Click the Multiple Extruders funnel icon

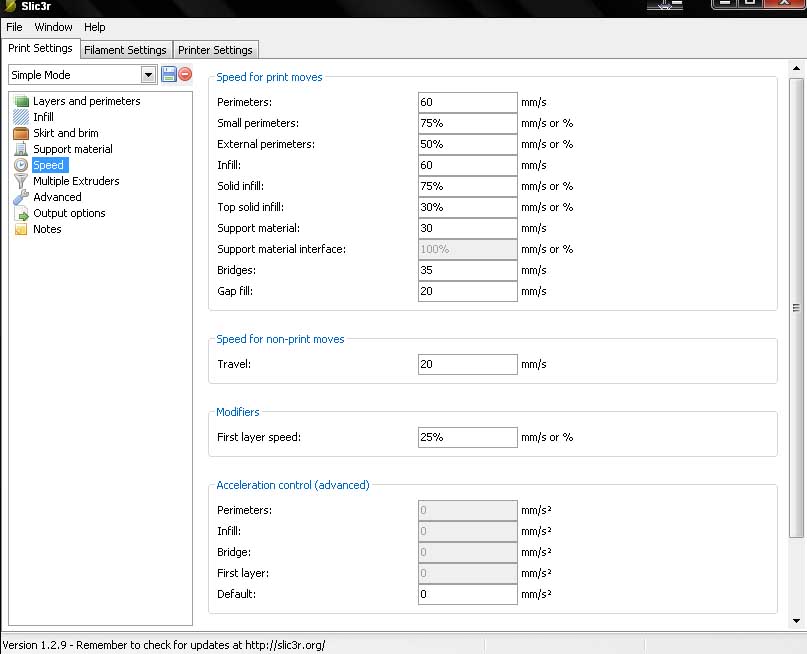pos(21,181)
